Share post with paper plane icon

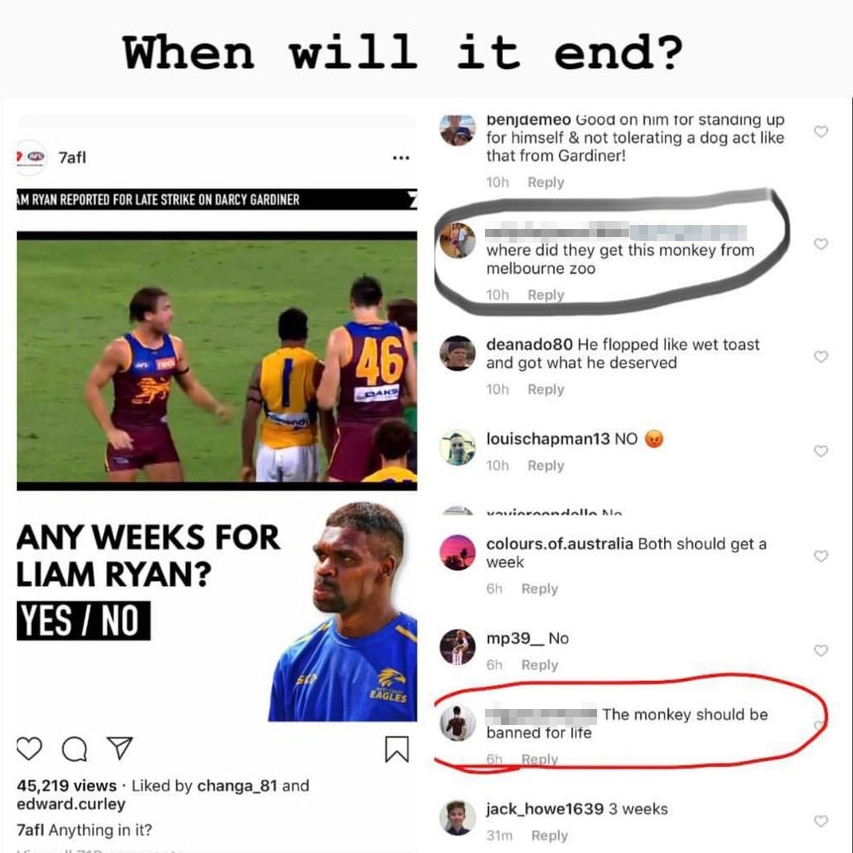(120, 748)
